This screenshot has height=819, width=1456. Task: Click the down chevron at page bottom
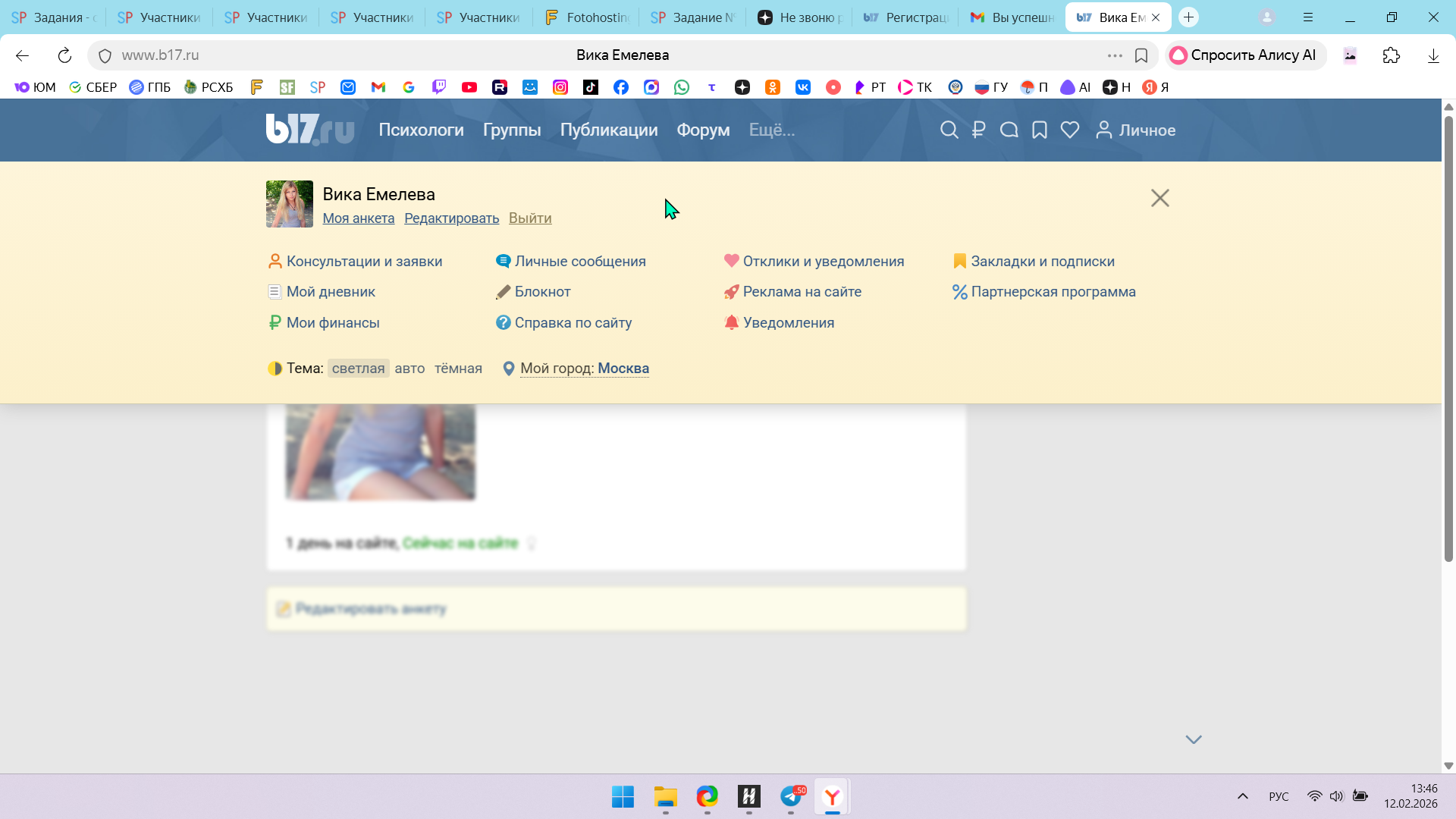(x=1193, y=739)
